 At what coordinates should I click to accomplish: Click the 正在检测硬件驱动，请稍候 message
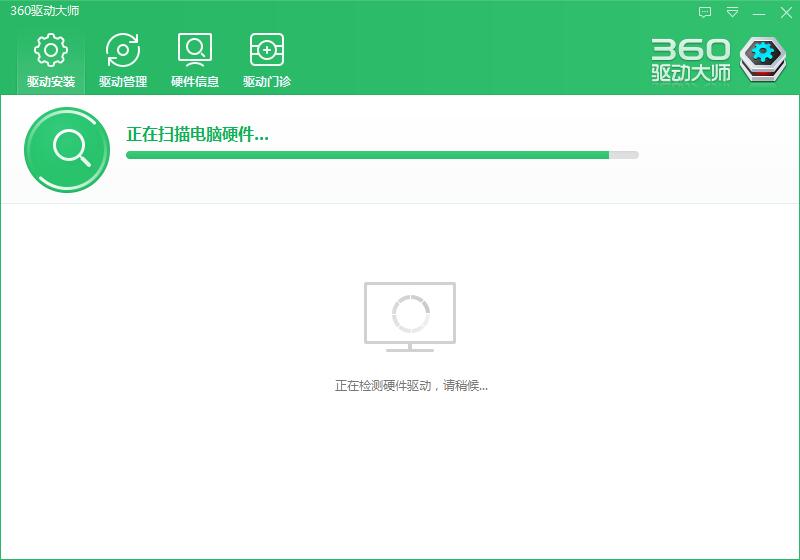point(411,385)
